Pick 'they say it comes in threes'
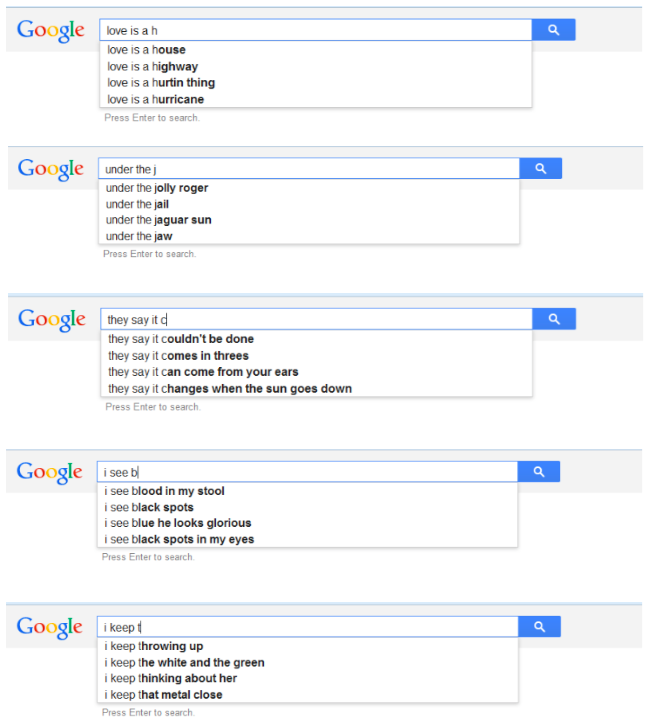This screenshot has width=647, height=719. (x=178, y=356)
